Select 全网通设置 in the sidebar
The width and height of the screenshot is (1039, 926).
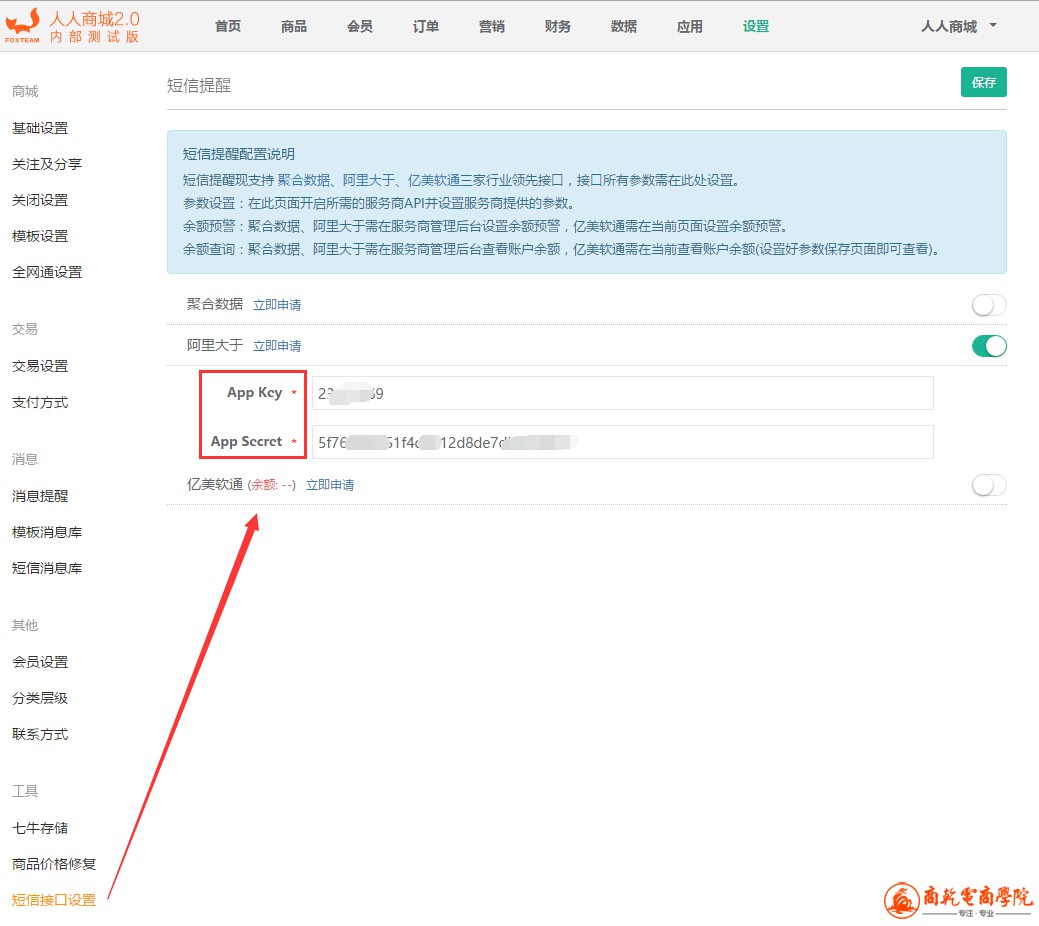coord(47,272)
